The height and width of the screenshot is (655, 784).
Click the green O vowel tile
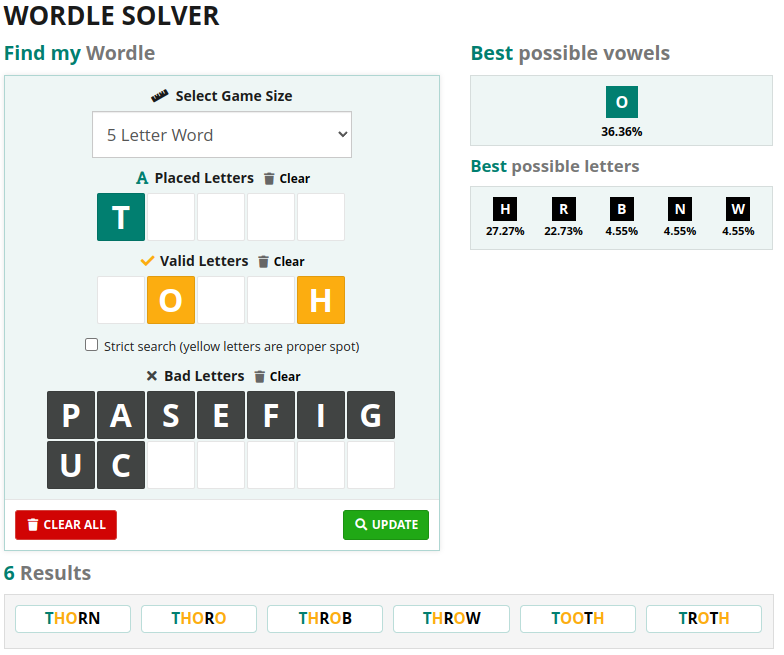(x=622, y=102)
